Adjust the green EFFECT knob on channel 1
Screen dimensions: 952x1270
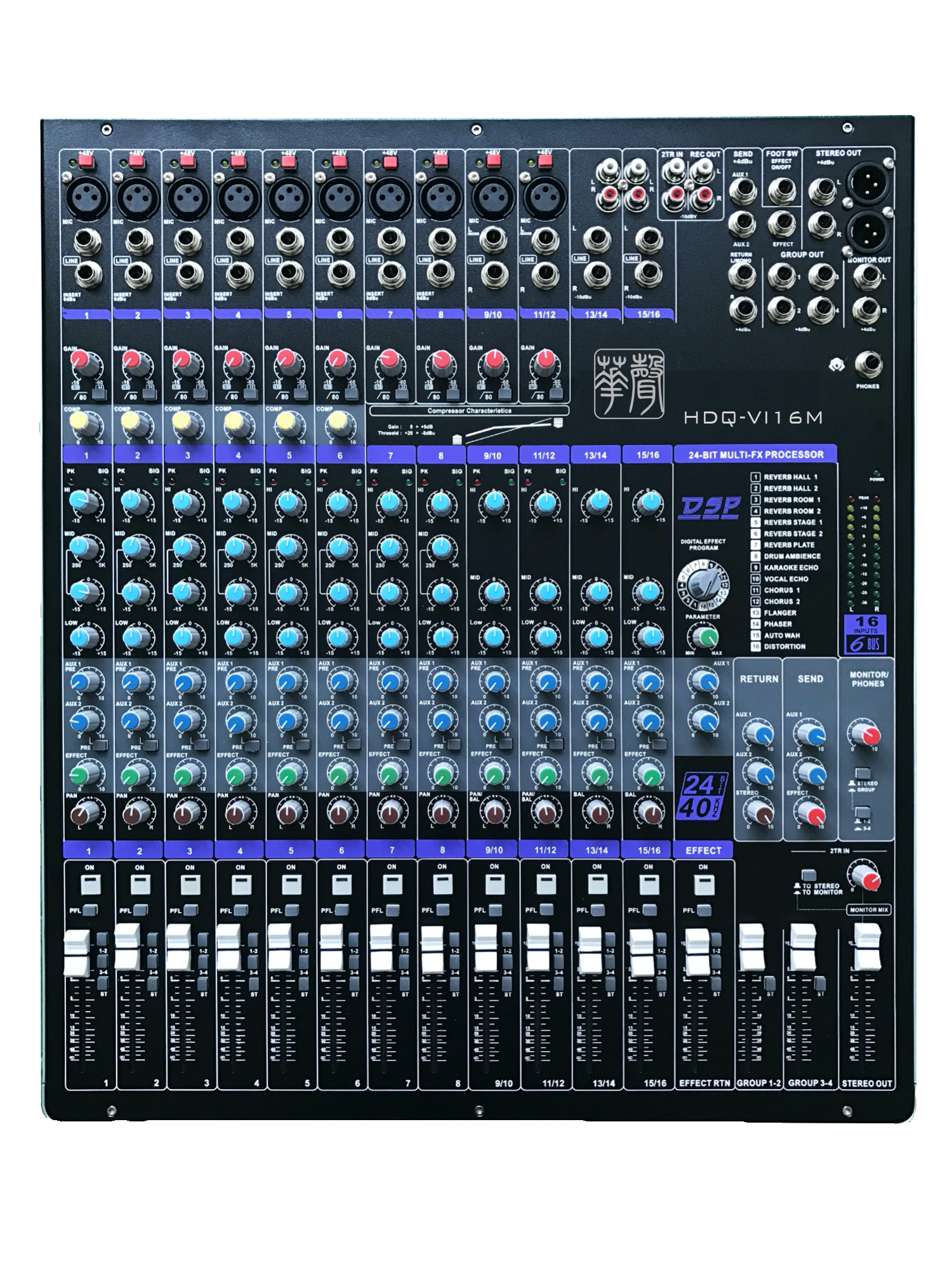(85, 775)
